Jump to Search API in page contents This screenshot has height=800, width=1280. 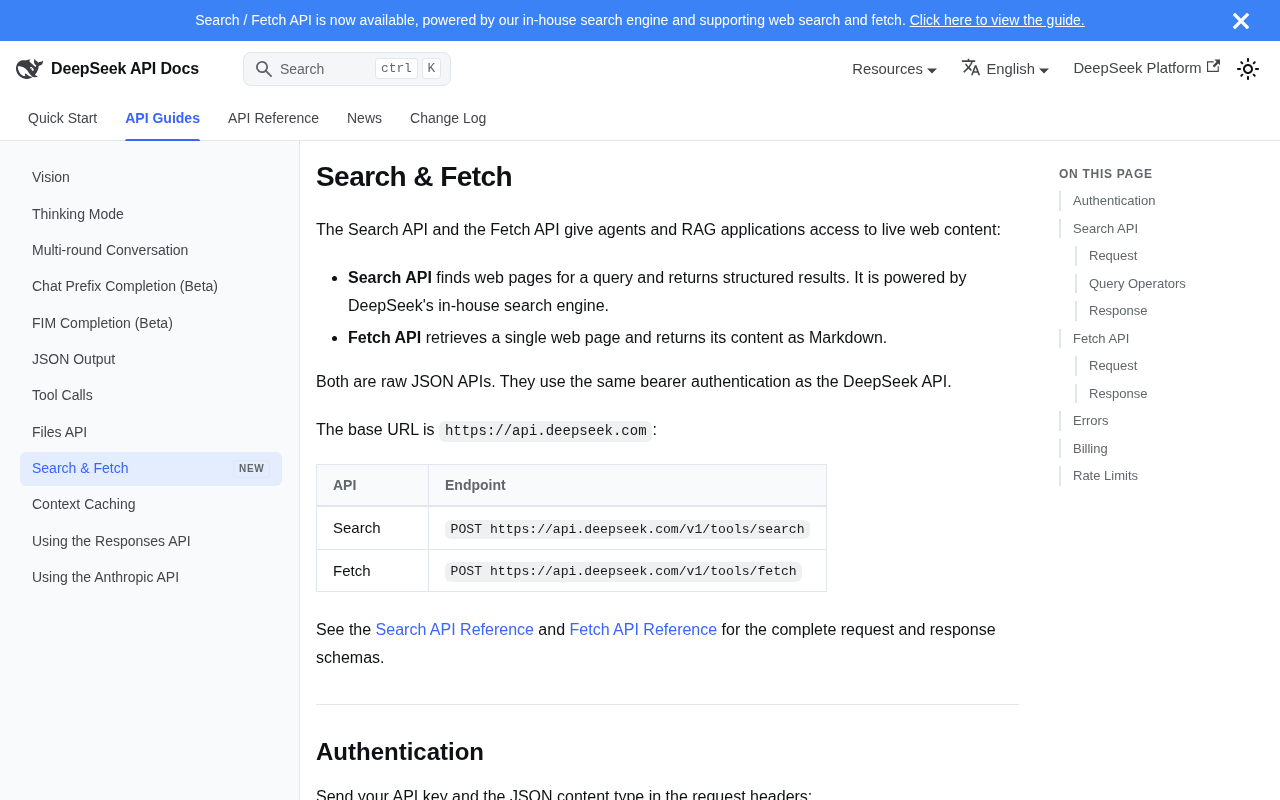[x=1105, y=229]
